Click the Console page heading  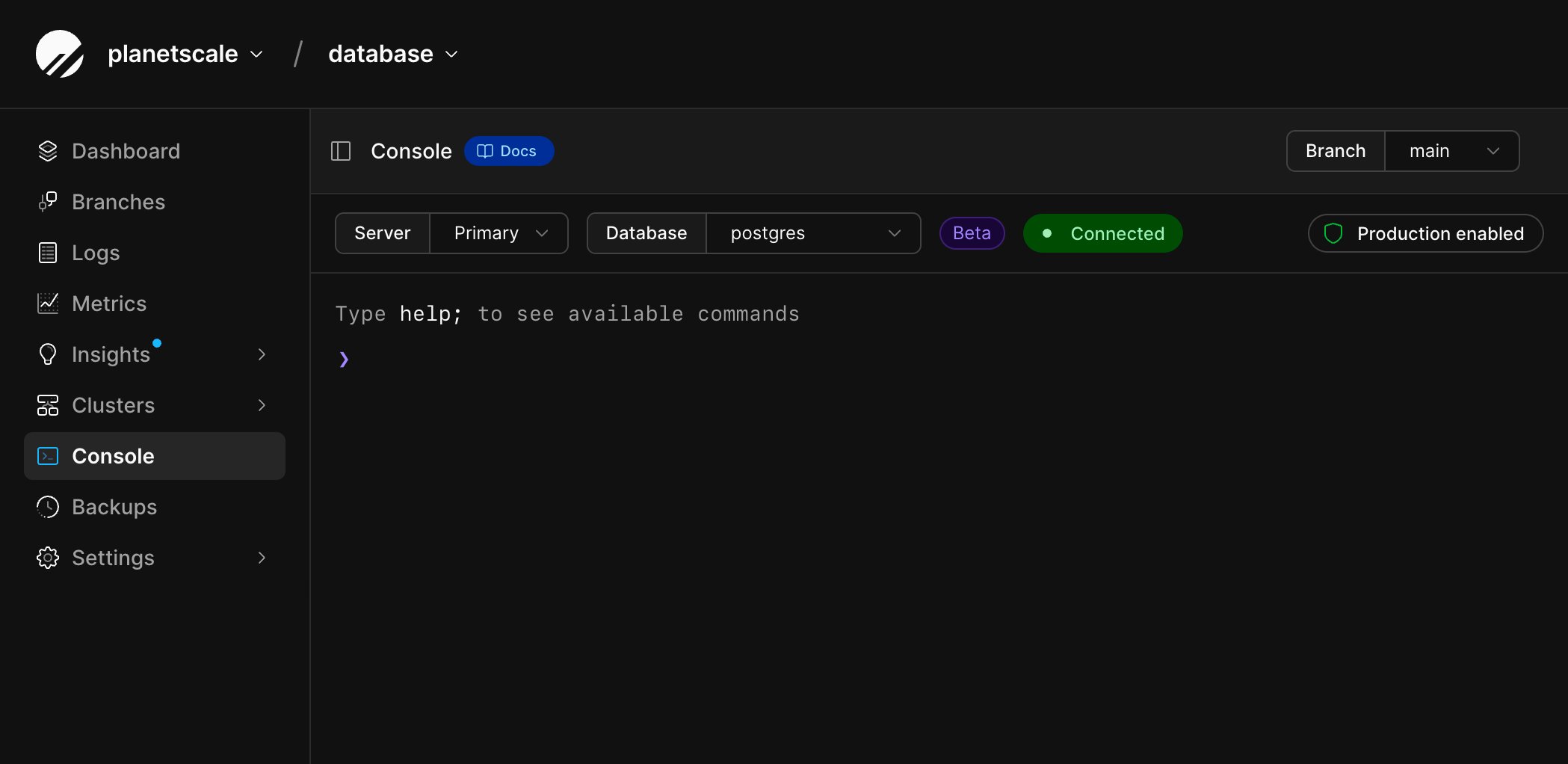(x=411, y=151)
